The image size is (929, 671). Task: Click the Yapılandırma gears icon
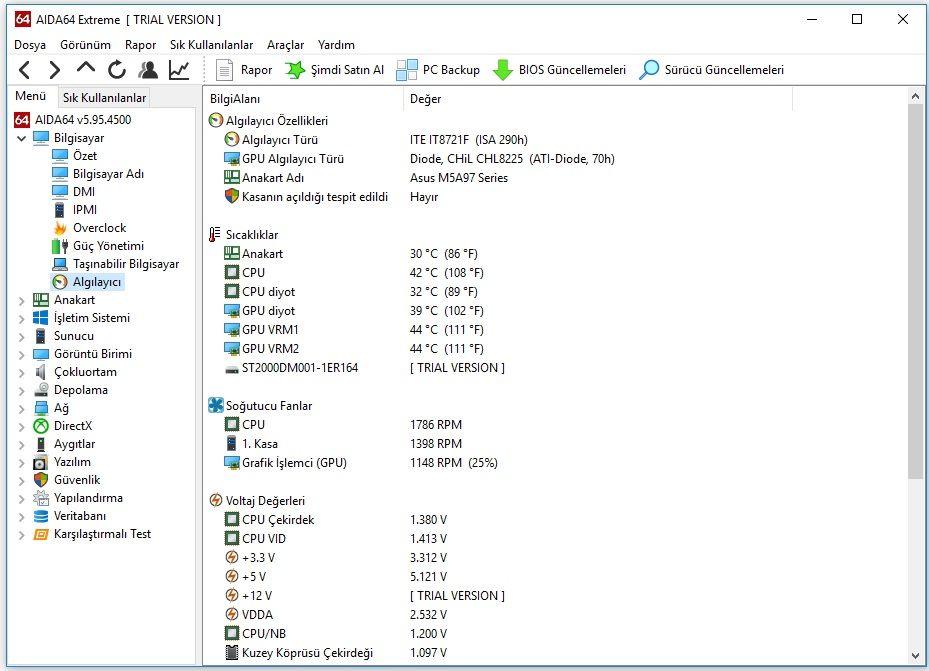pos(41,498)
